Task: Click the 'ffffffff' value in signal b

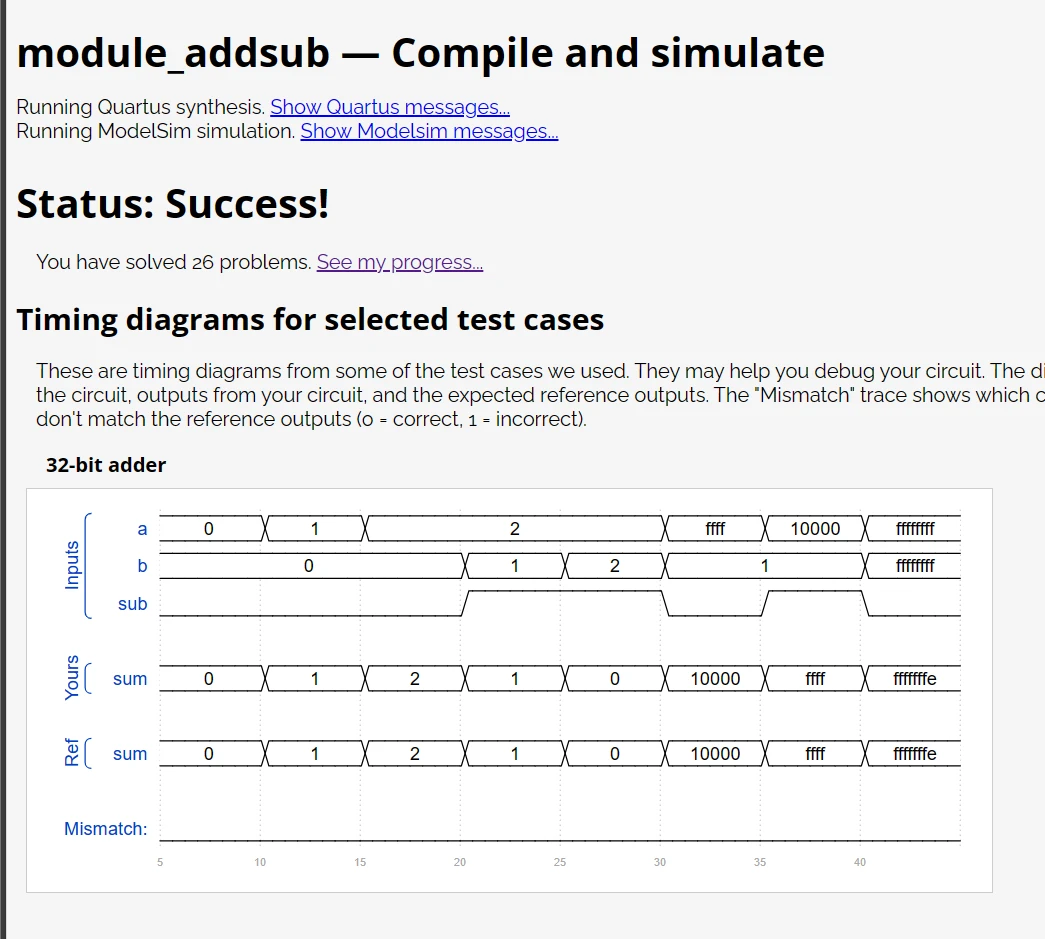Action: point(914,566)
